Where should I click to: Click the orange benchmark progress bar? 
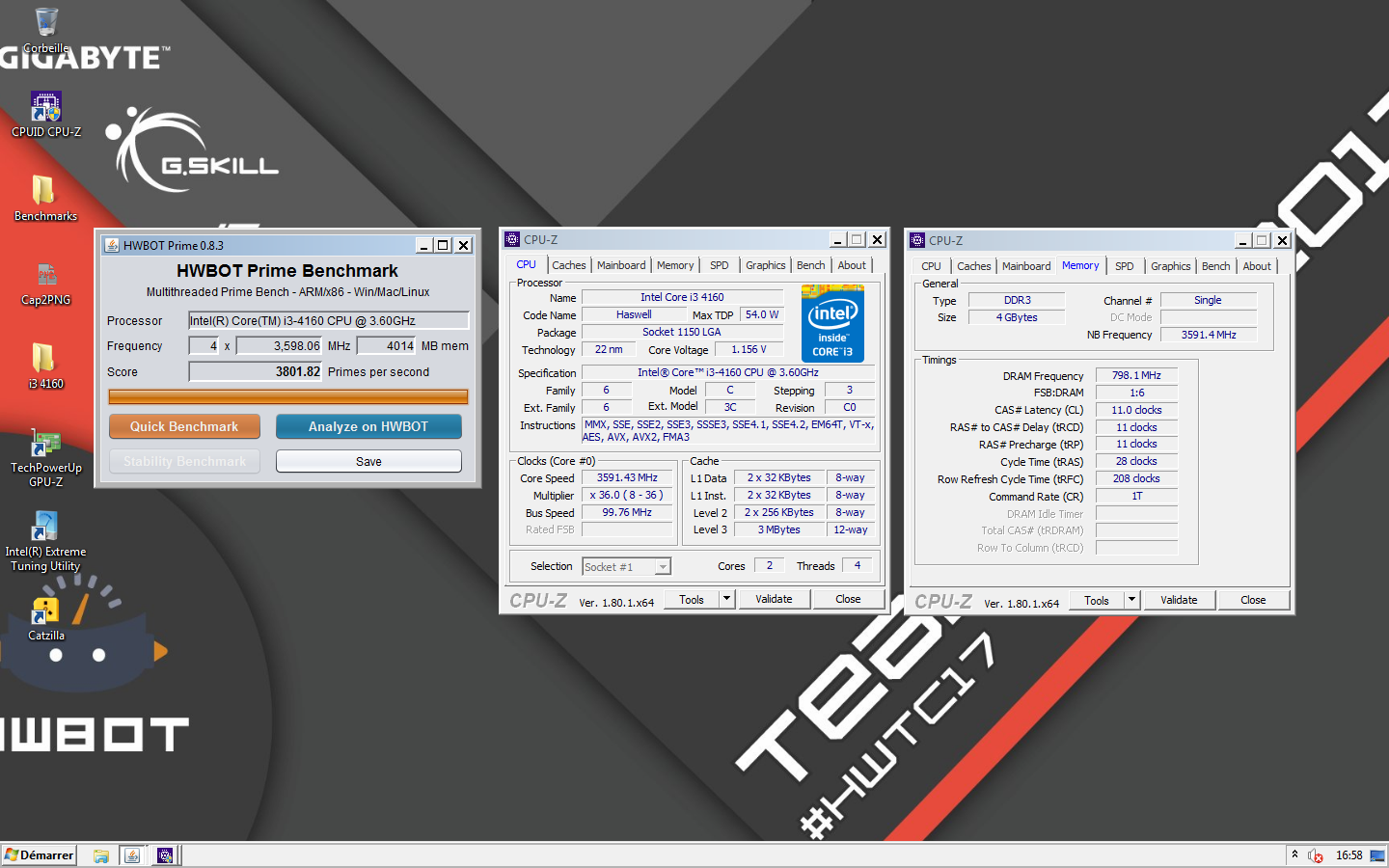[288, 396]
